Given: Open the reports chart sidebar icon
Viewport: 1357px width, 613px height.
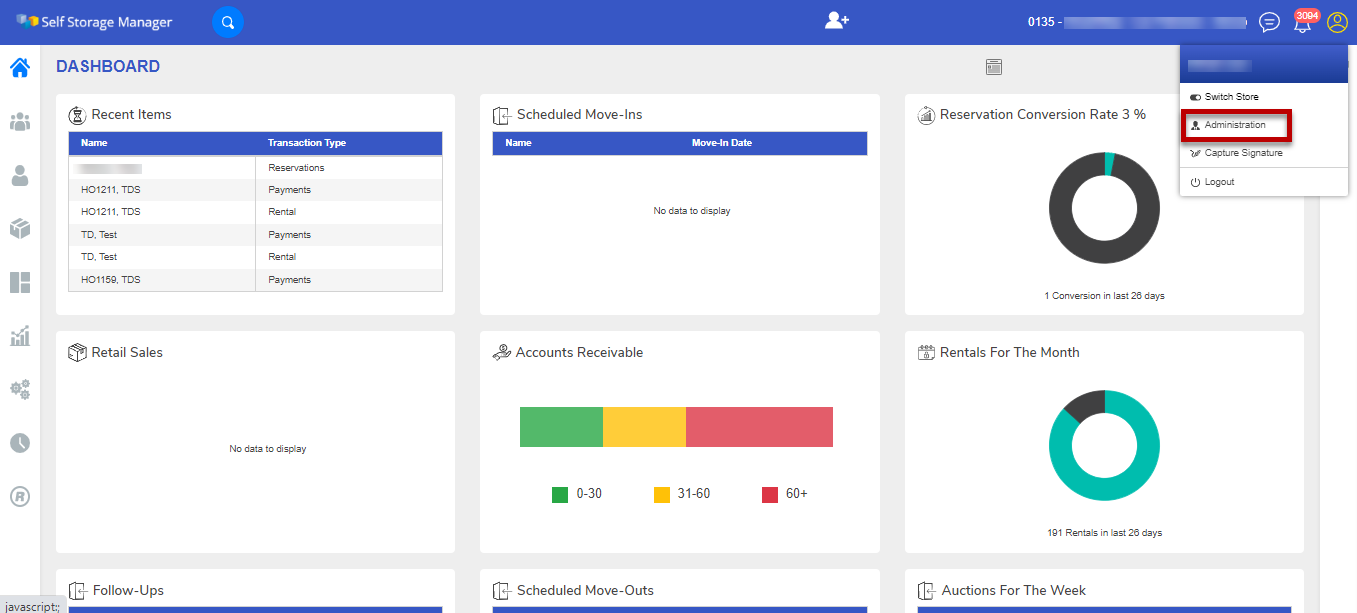Looking at the screenshot, I should click(20, 336).
